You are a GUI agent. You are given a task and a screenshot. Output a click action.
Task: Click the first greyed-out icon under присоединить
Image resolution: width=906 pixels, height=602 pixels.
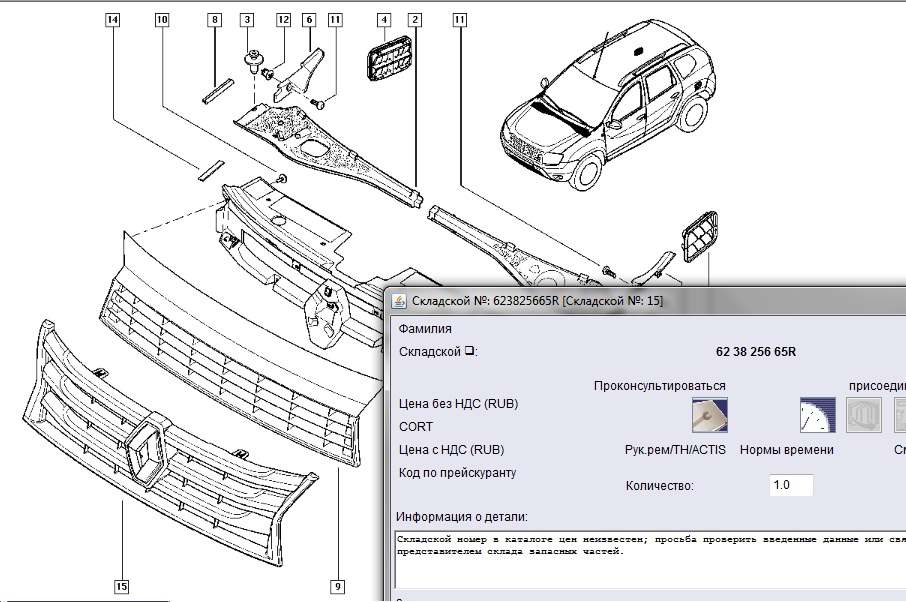pos(864,415)
